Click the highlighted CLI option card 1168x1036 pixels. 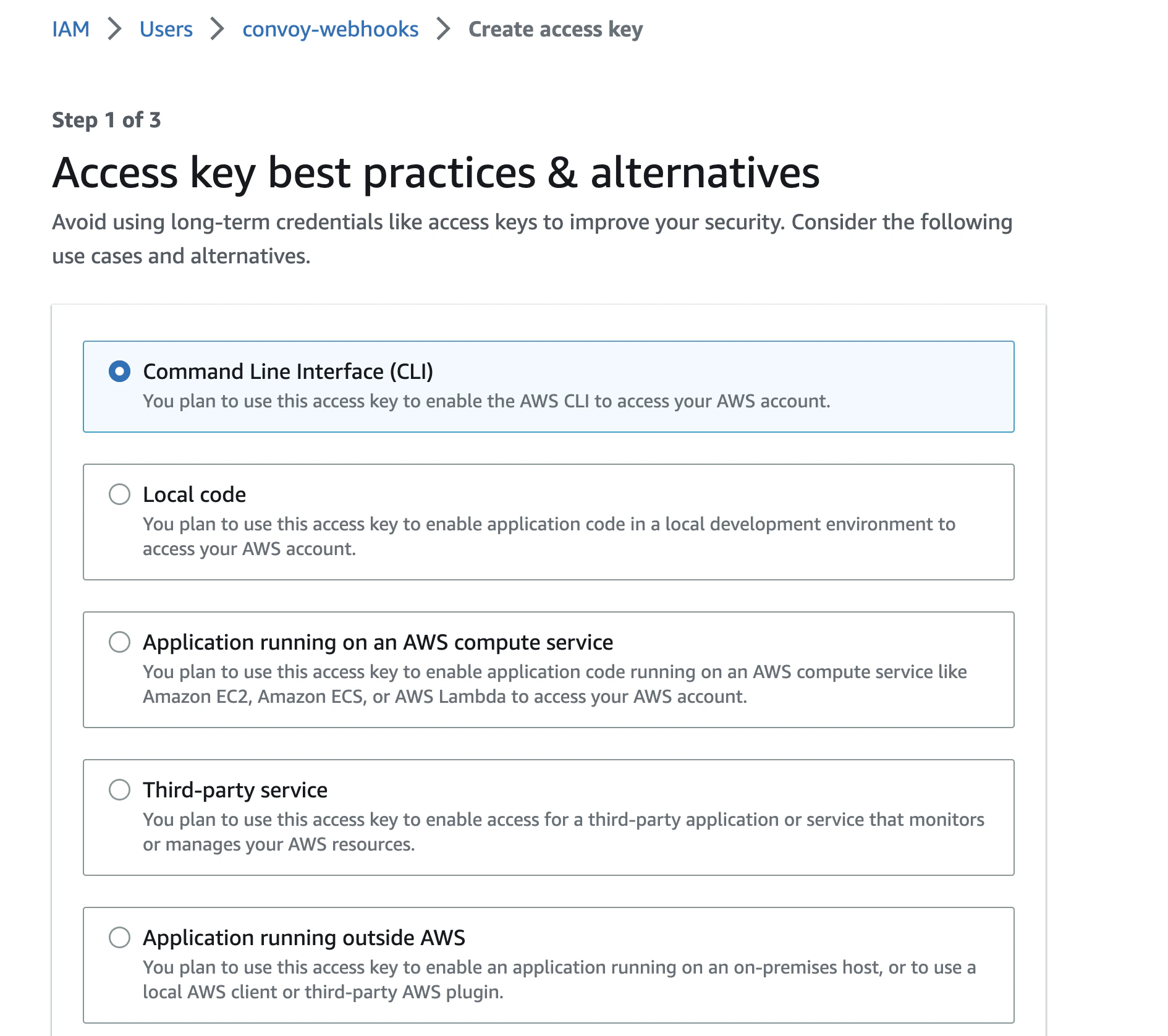(548, 386)
